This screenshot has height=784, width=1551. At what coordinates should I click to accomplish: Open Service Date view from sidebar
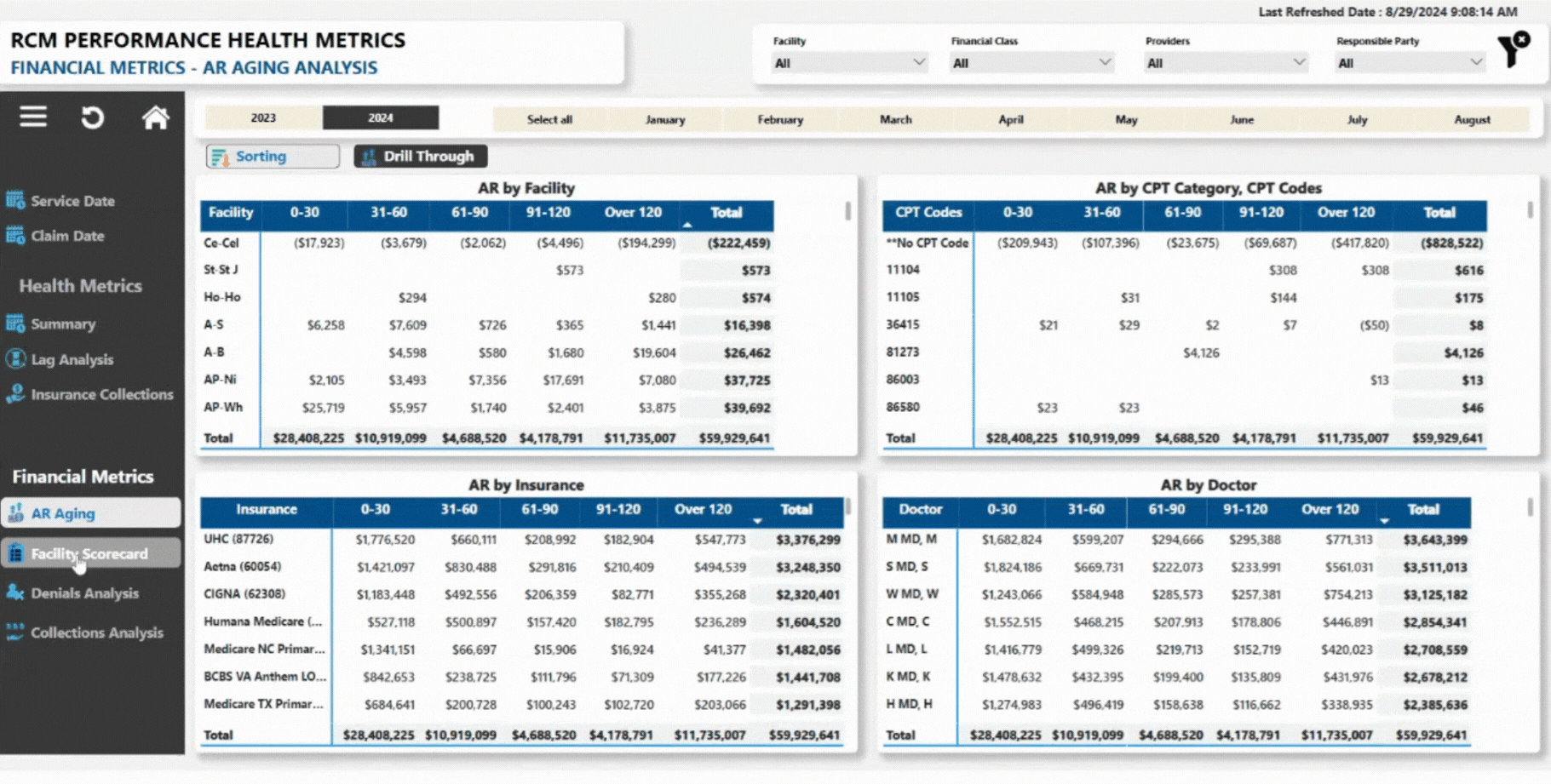(x=72, y=201)
